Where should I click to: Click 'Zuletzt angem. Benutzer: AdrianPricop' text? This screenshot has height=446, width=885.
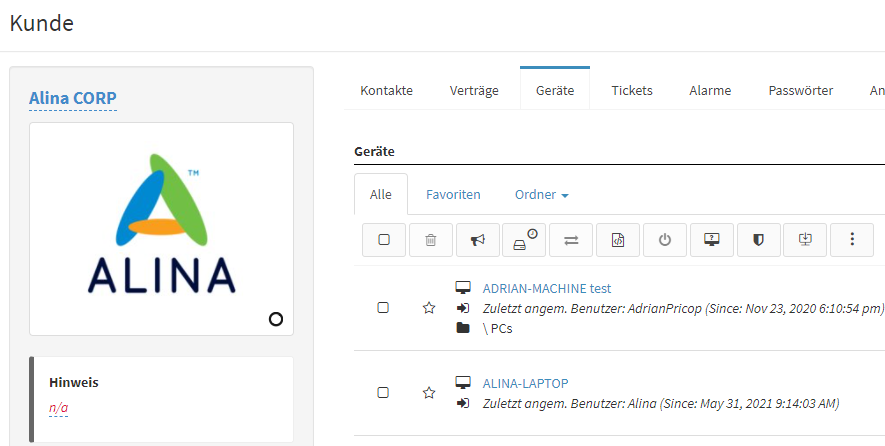pyautogui.click(x=592, y=309)
